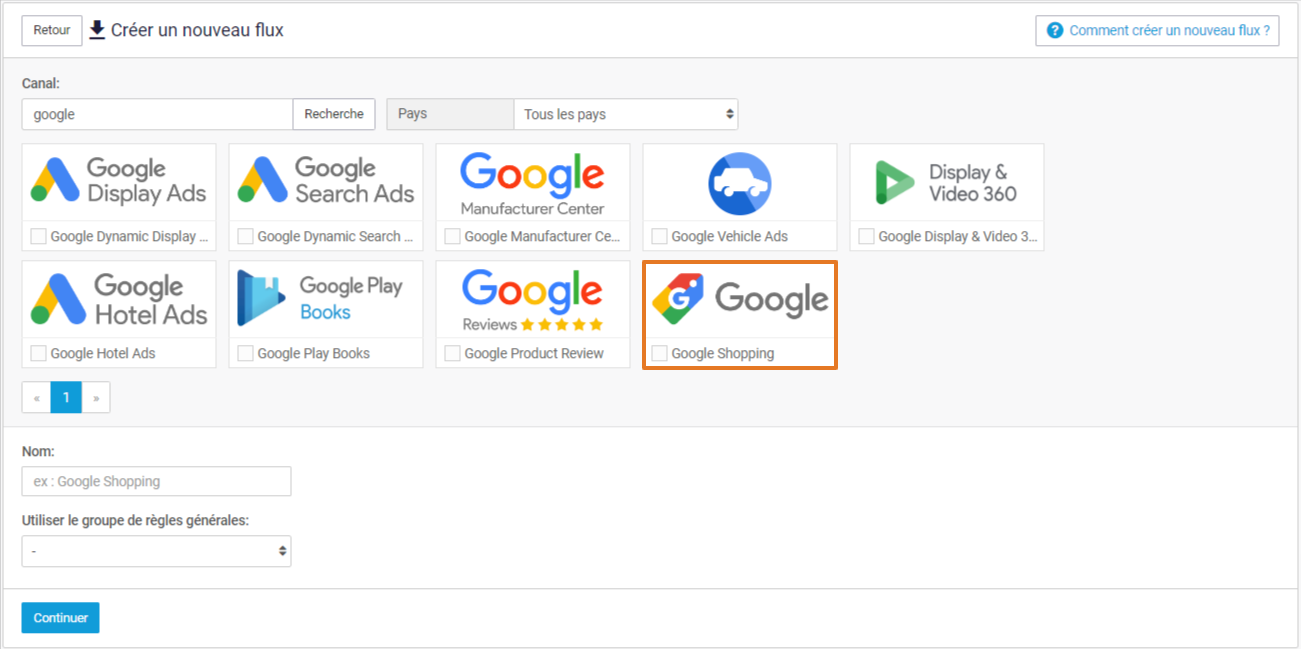
Task: Select the Google Play Books checkbox
Action: click(x=245, y=353)
